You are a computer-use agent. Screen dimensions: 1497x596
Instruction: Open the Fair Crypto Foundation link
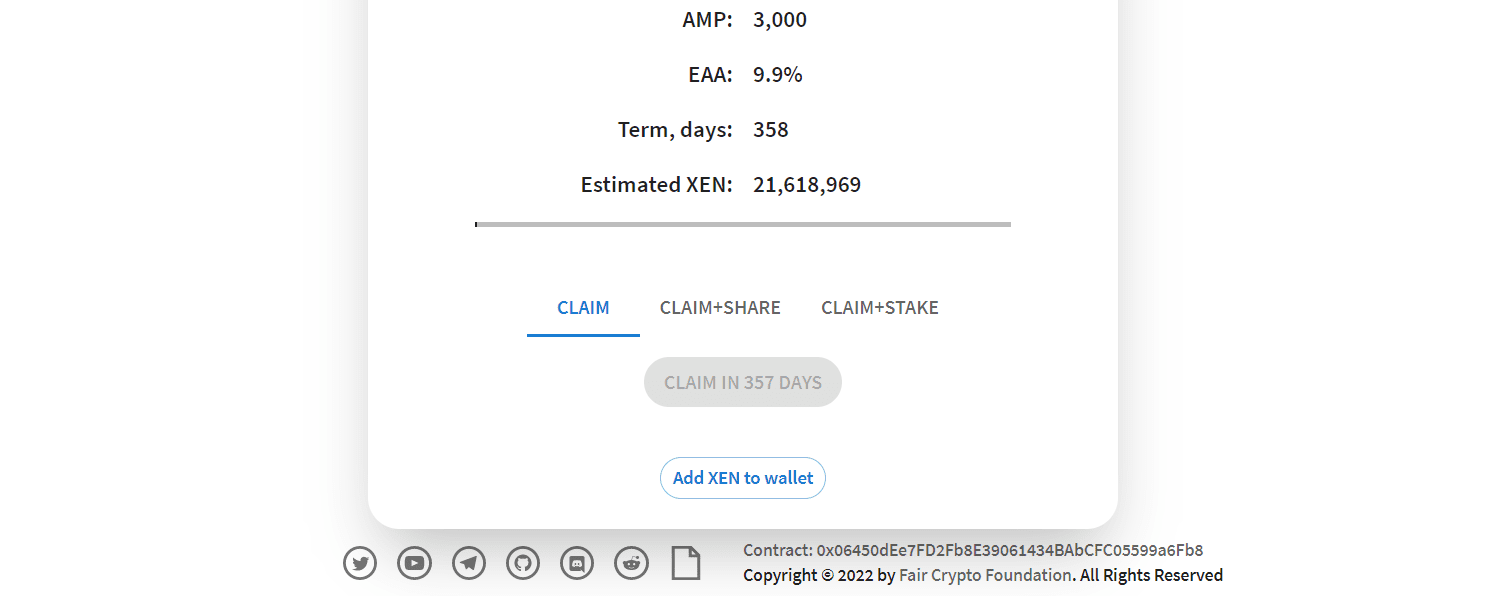[x=984, y=575]
